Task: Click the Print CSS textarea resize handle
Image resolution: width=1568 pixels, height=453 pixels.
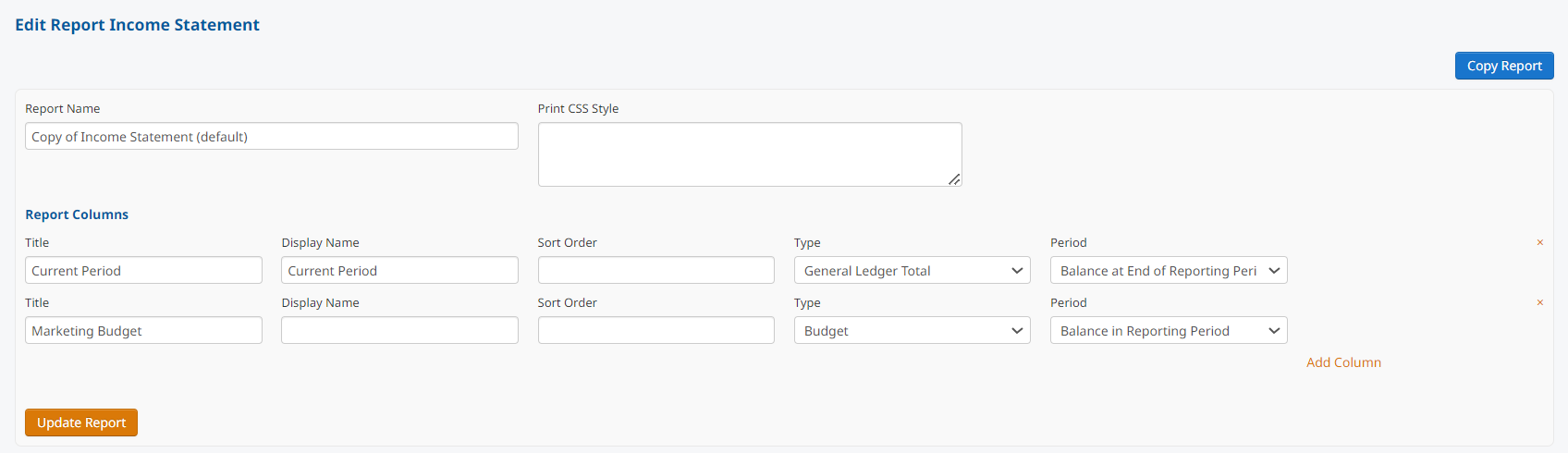Action: point(954,179)
